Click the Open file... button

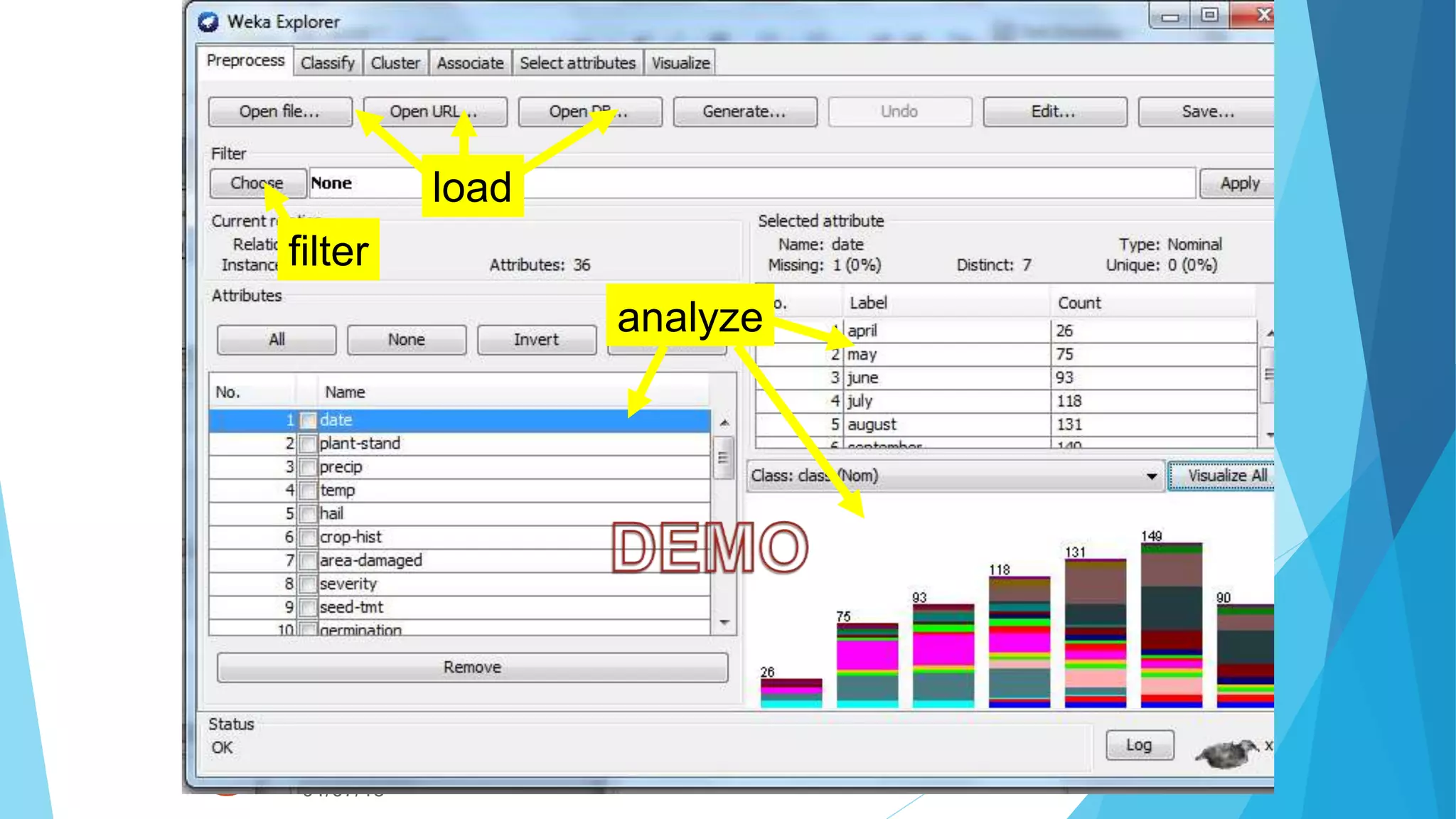click(x=280, y=112)
